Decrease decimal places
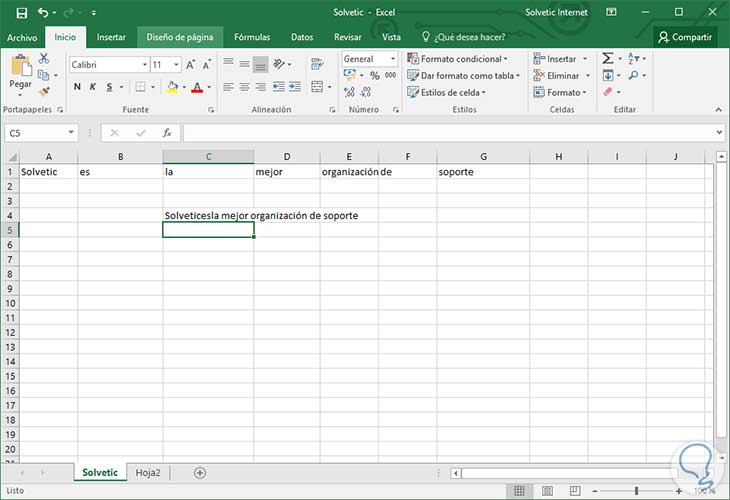The image size is (730, 500). point(366,92)
